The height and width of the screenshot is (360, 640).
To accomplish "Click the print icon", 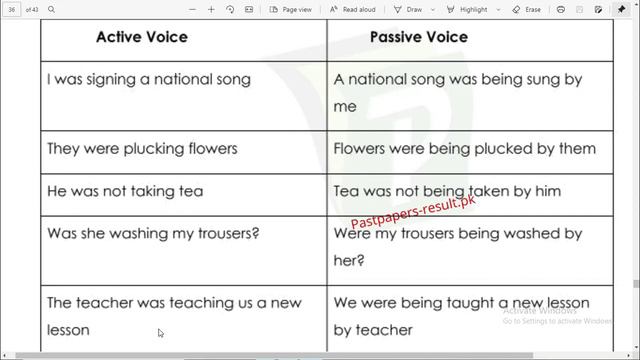I will point(561,9).
